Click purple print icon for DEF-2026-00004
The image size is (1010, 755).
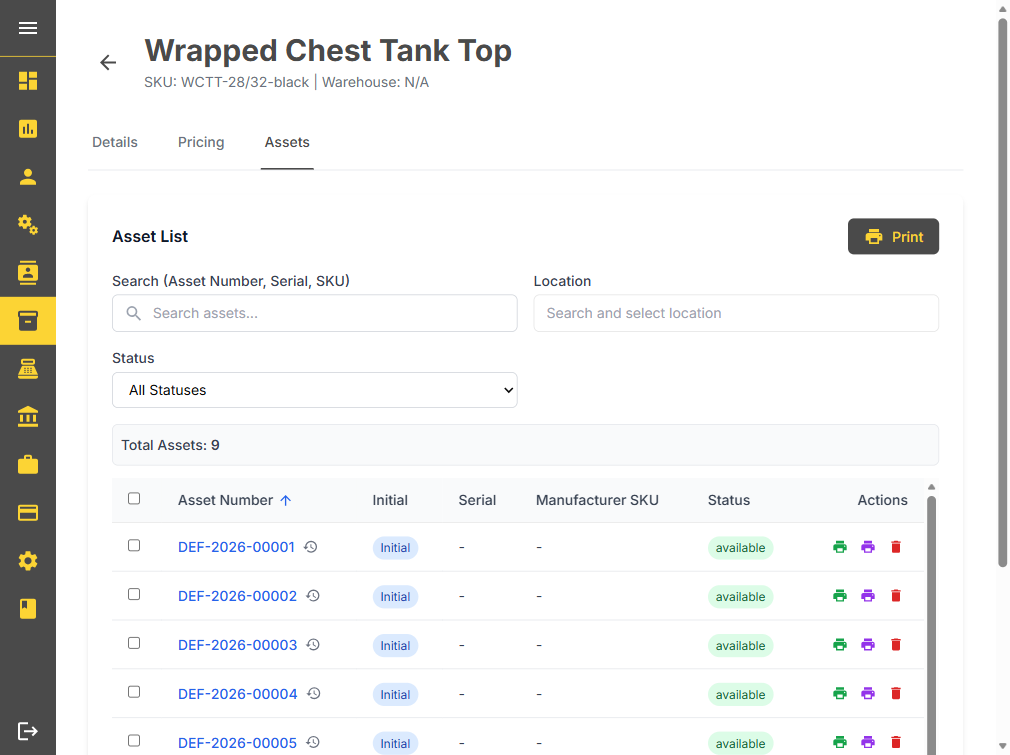coord(868,694)
